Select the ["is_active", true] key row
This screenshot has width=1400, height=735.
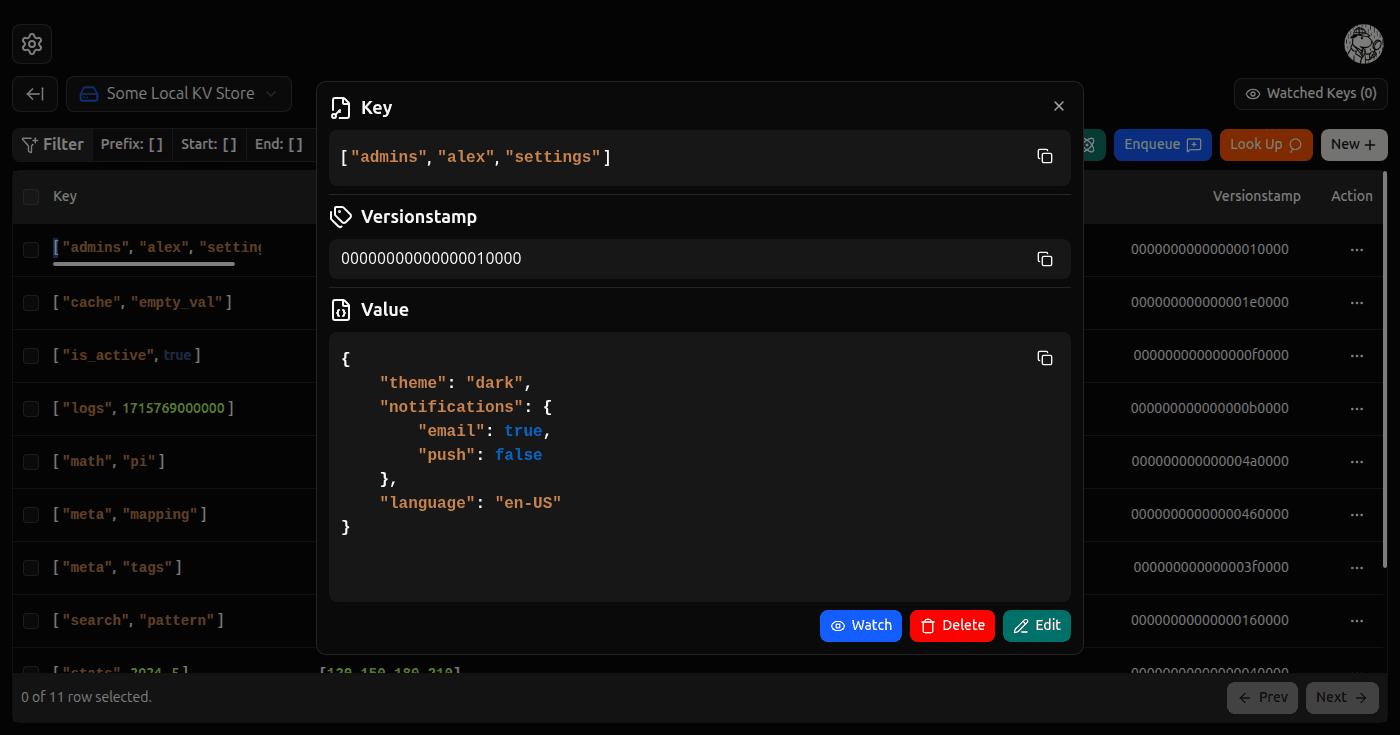[x=126, y=356]
